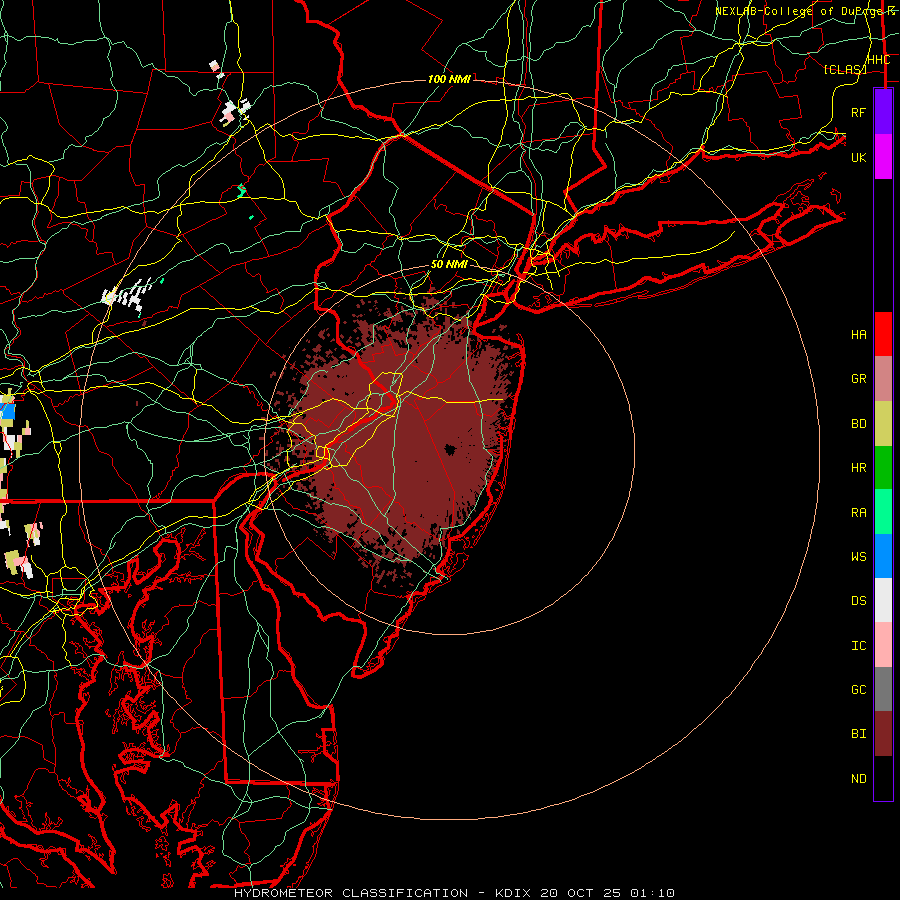Click the RF legend label
900x900 pixels.
tap(858, 112)
